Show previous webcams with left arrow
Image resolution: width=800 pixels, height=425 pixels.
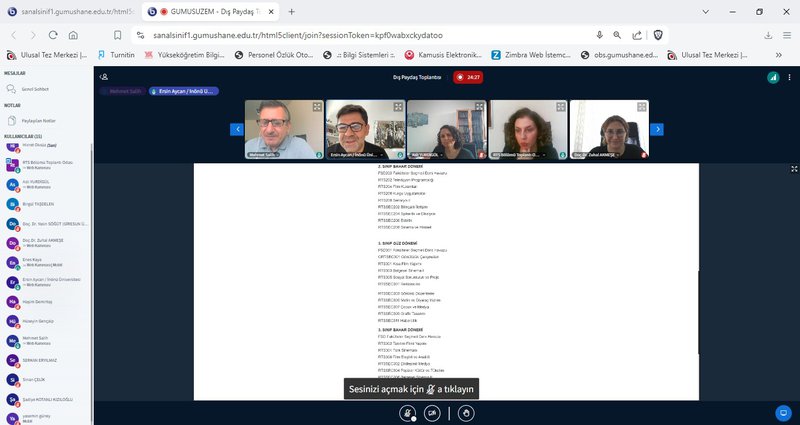pos(237,129)
